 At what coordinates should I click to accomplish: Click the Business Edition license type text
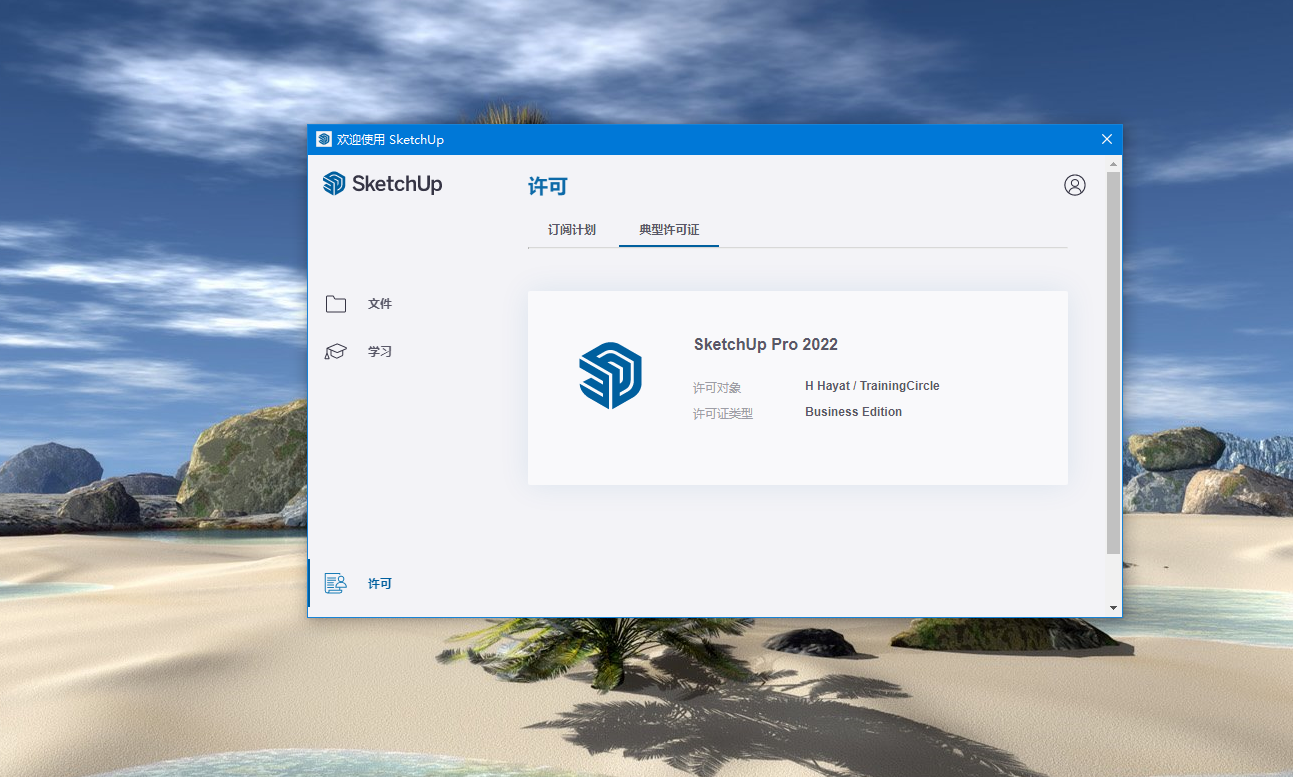[853, 412]
